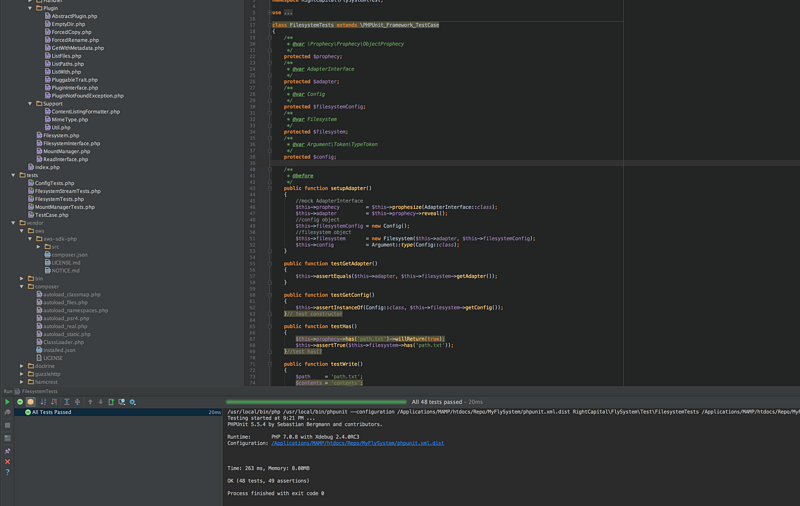The height and width of the screenshot is (506, 800).
Task: Open ContentListingFormatter.php file
Action: click(82, 112)
